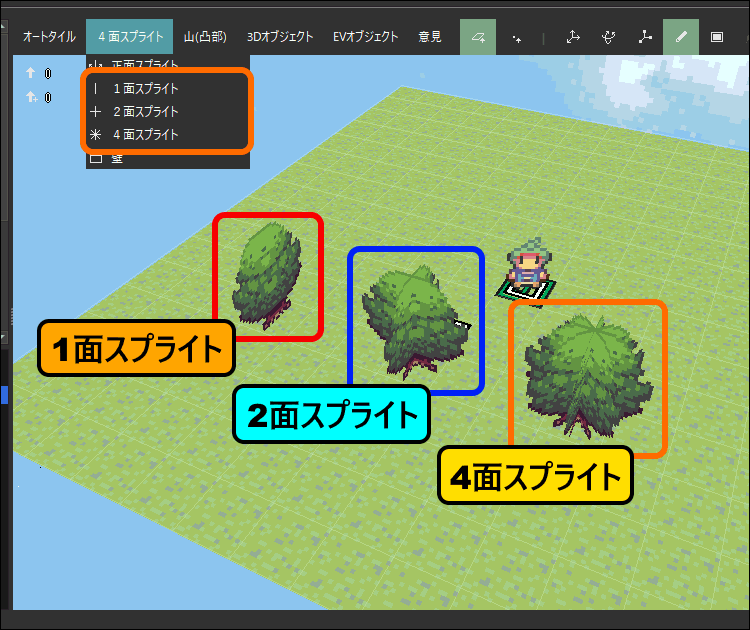Choose 1面スプライト from the list
Viewport: 750px width, 630px height.
click(x=145, y=88)
